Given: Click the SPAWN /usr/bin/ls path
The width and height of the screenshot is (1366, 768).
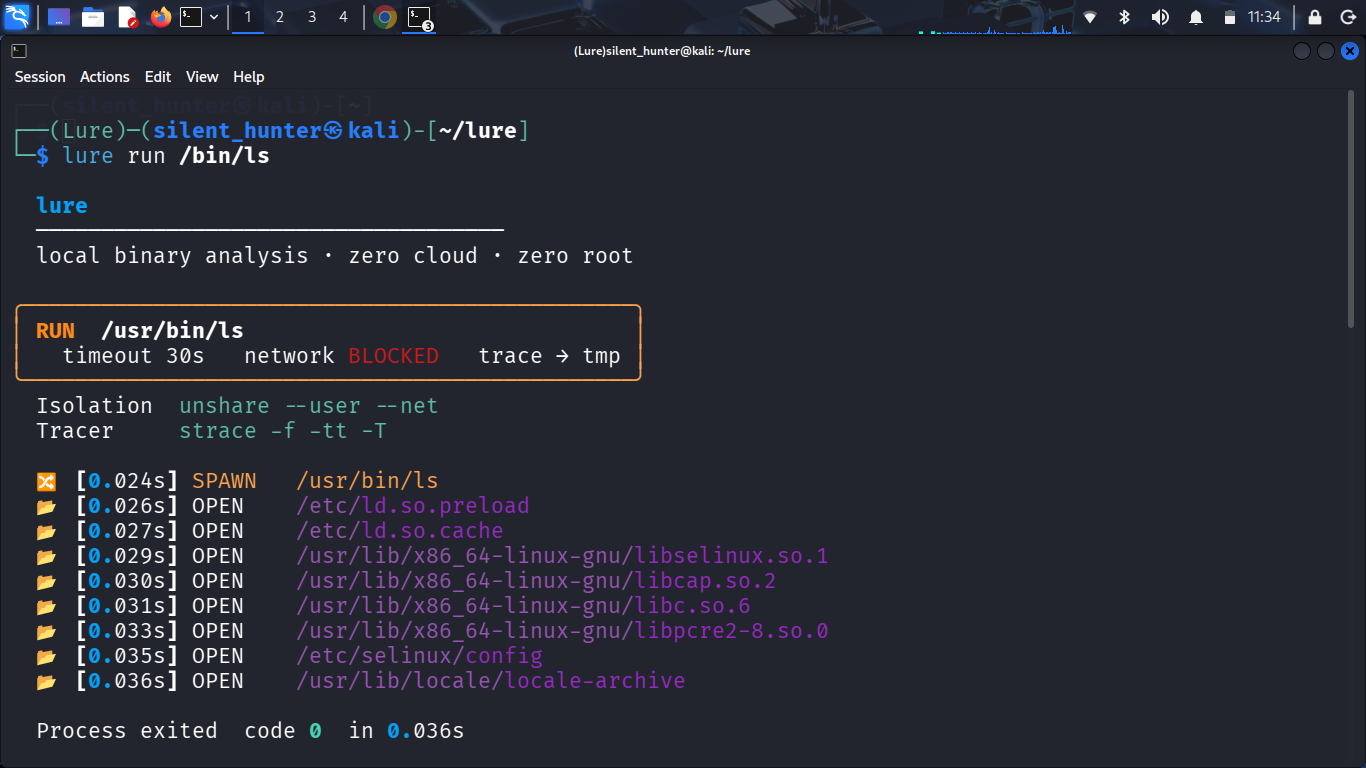Looking at the screenshot, I should click(x=367, y=481).
